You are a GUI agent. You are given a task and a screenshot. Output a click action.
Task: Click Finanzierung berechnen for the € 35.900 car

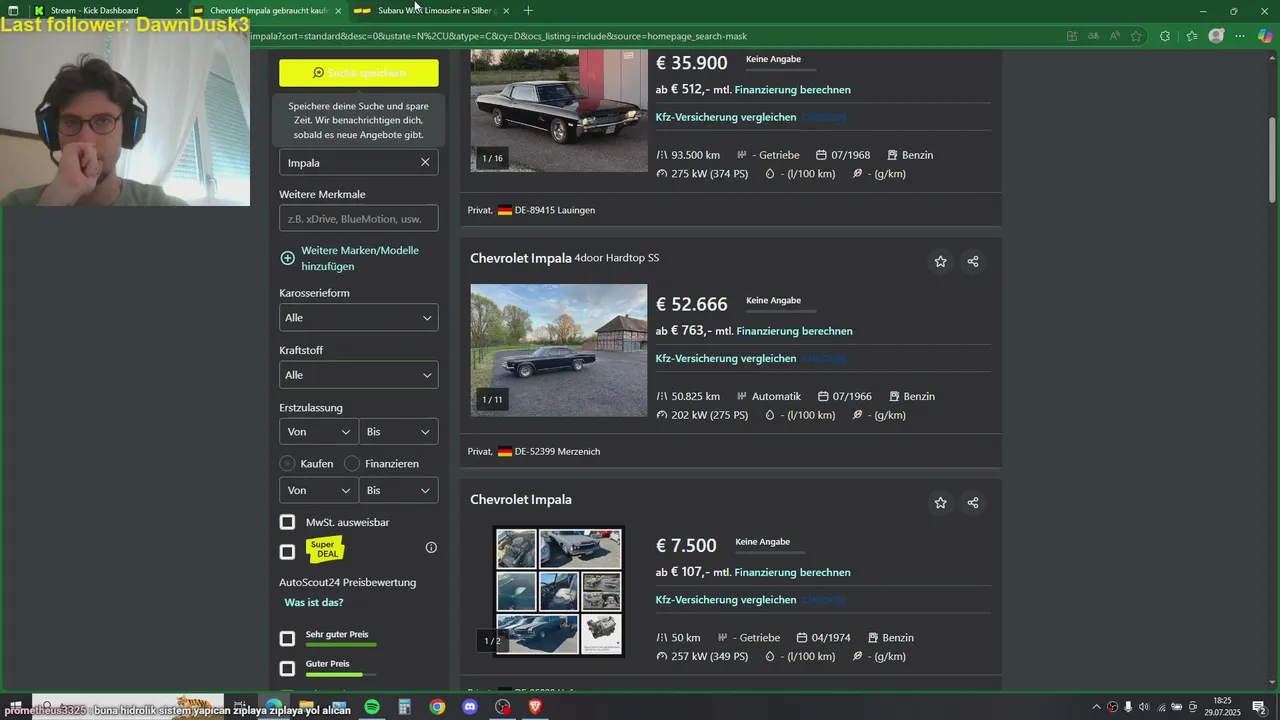point(793,90)
